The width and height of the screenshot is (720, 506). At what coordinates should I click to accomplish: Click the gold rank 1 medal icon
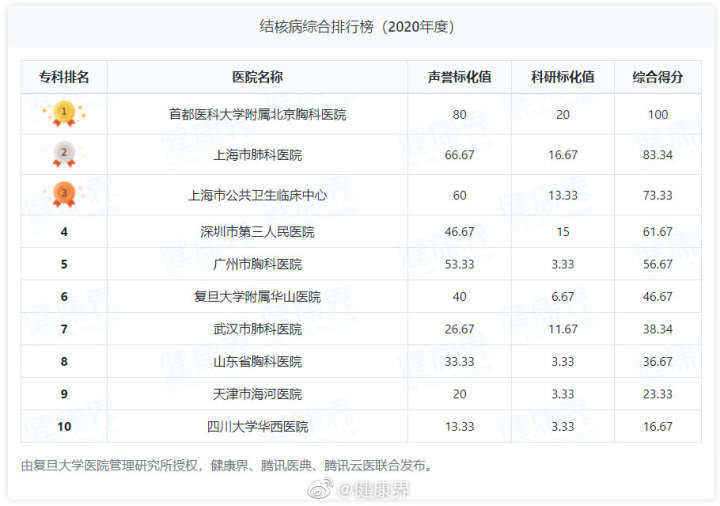(64, 113)
